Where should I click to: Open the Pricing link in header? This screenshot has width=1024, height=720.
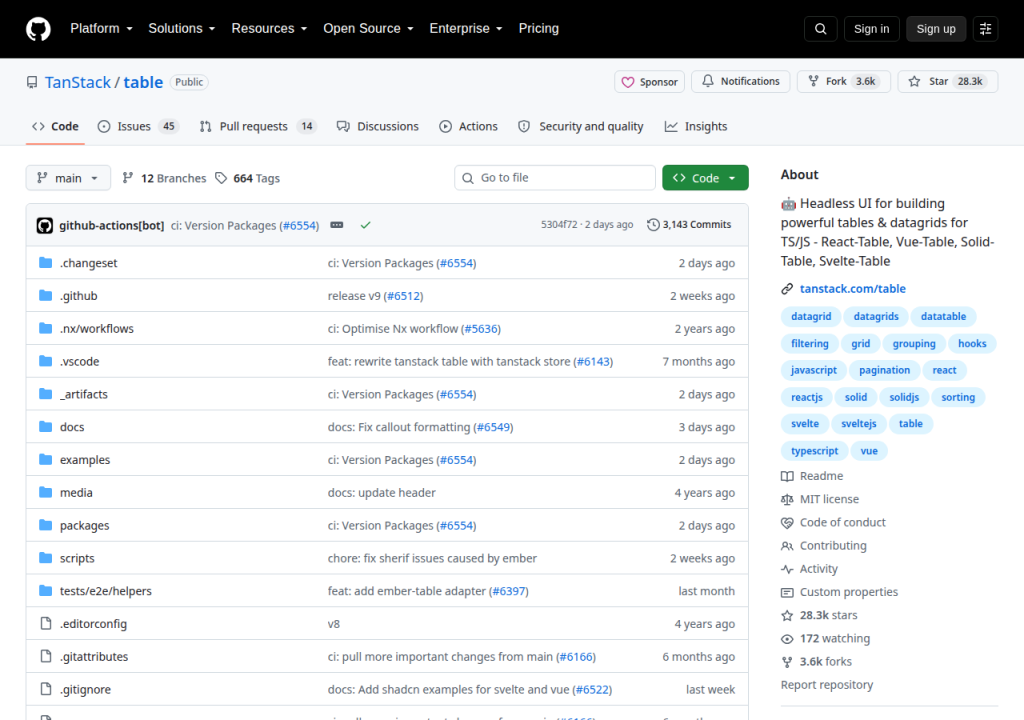(x=538, y=29)
